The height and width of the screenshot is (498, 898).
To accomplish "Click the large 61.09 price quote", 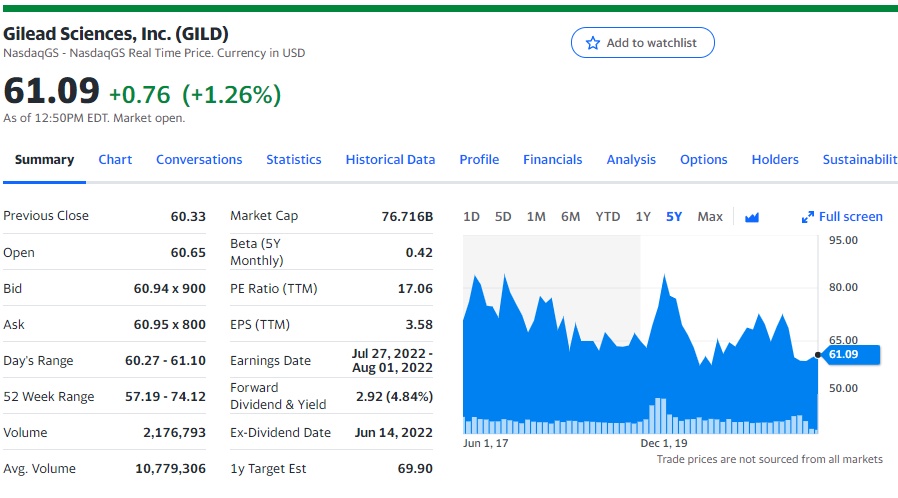I will coord(52,91).
